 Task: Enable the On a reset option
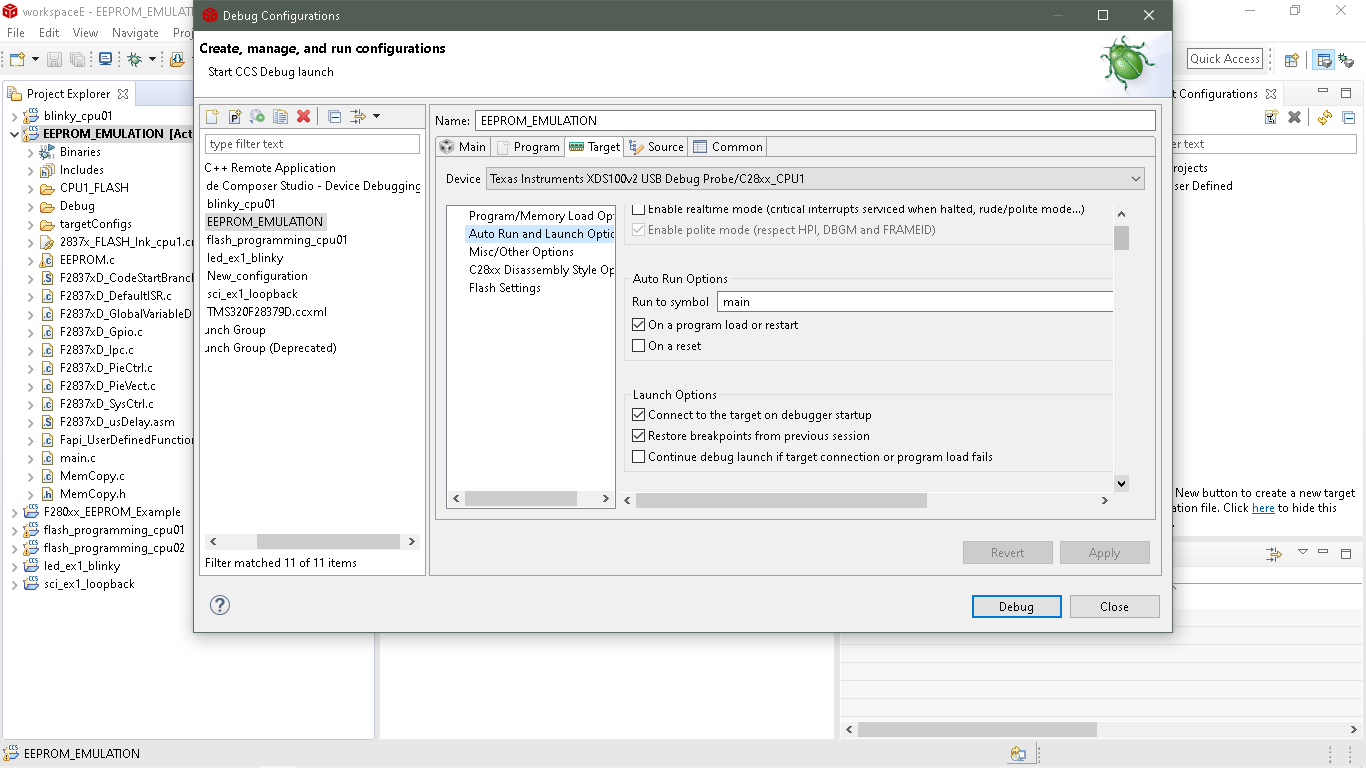(640, 347)
